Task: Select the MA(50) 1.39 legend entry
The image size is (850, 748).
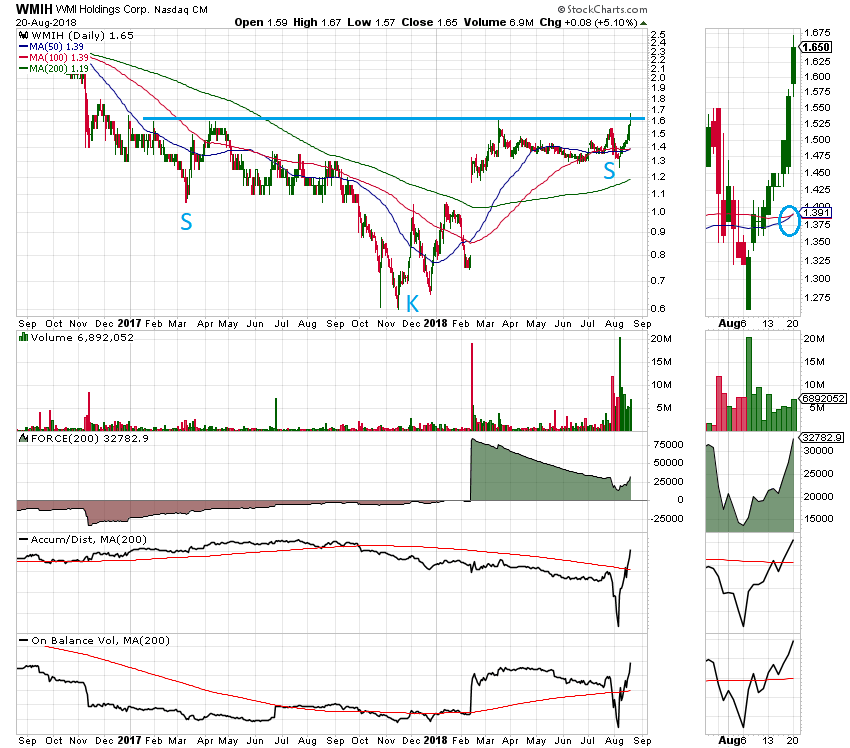Action: pos(51,47)
